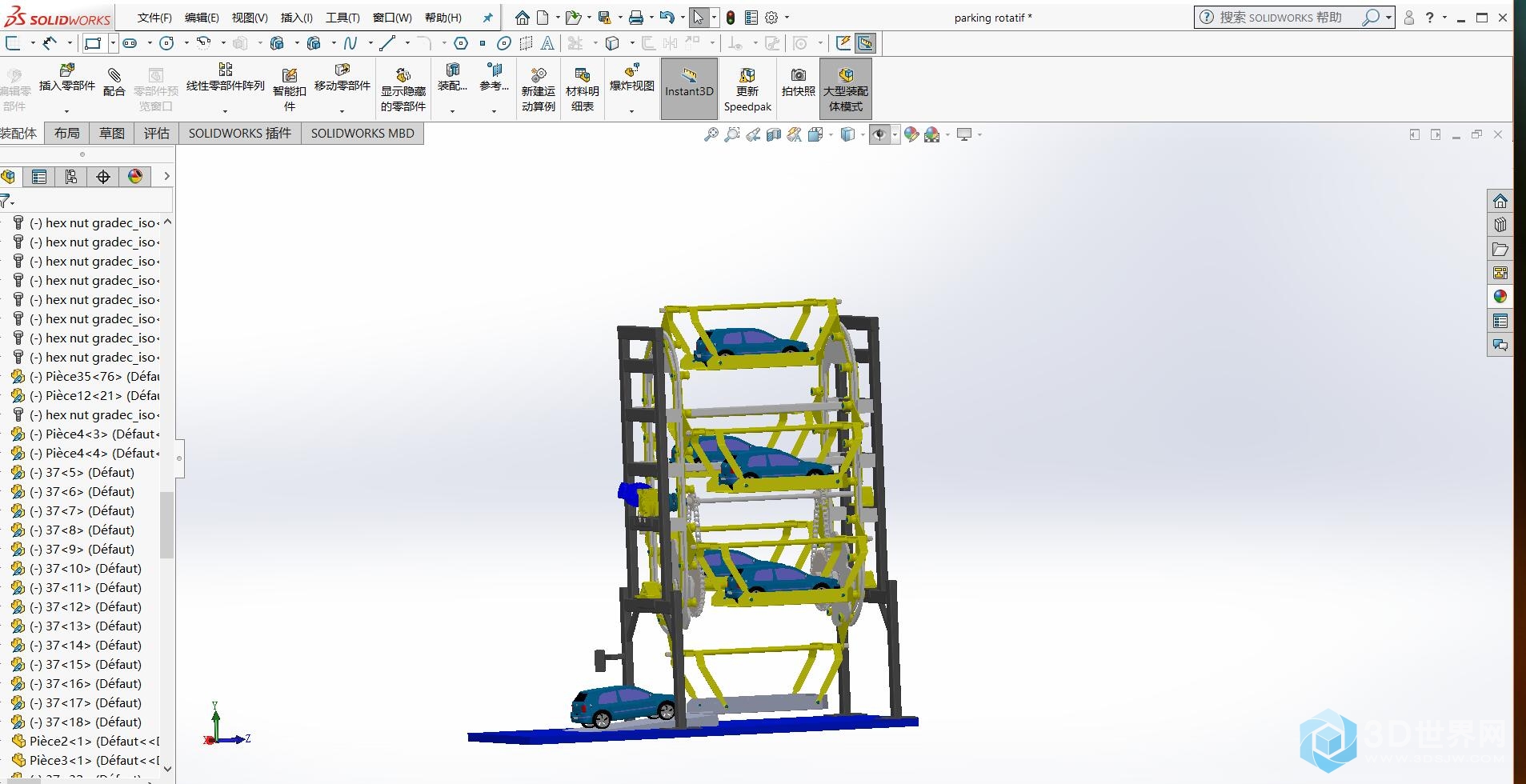Switch to the PropertyManager panel tab
This screenshot has width=1526, height=784.
39,177
